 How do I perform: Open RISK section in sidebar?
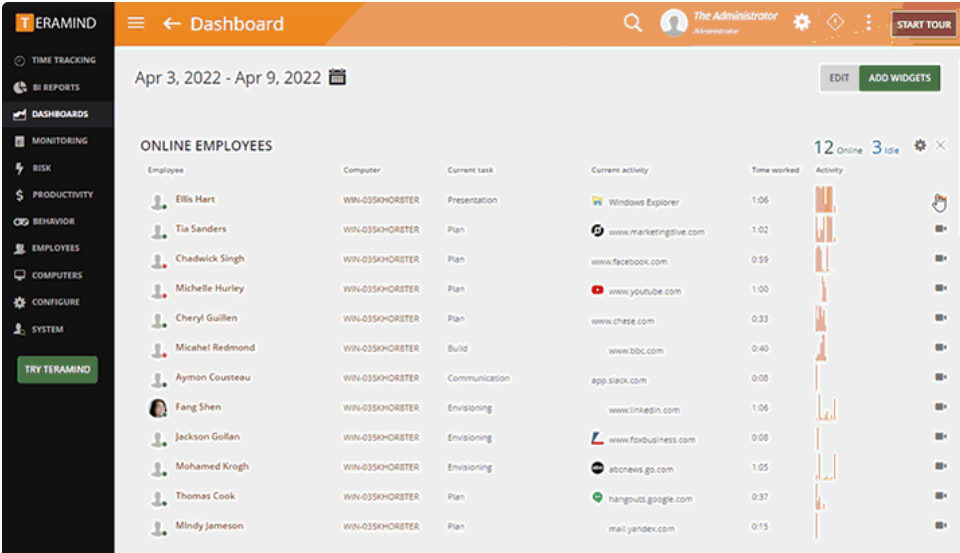56,168
